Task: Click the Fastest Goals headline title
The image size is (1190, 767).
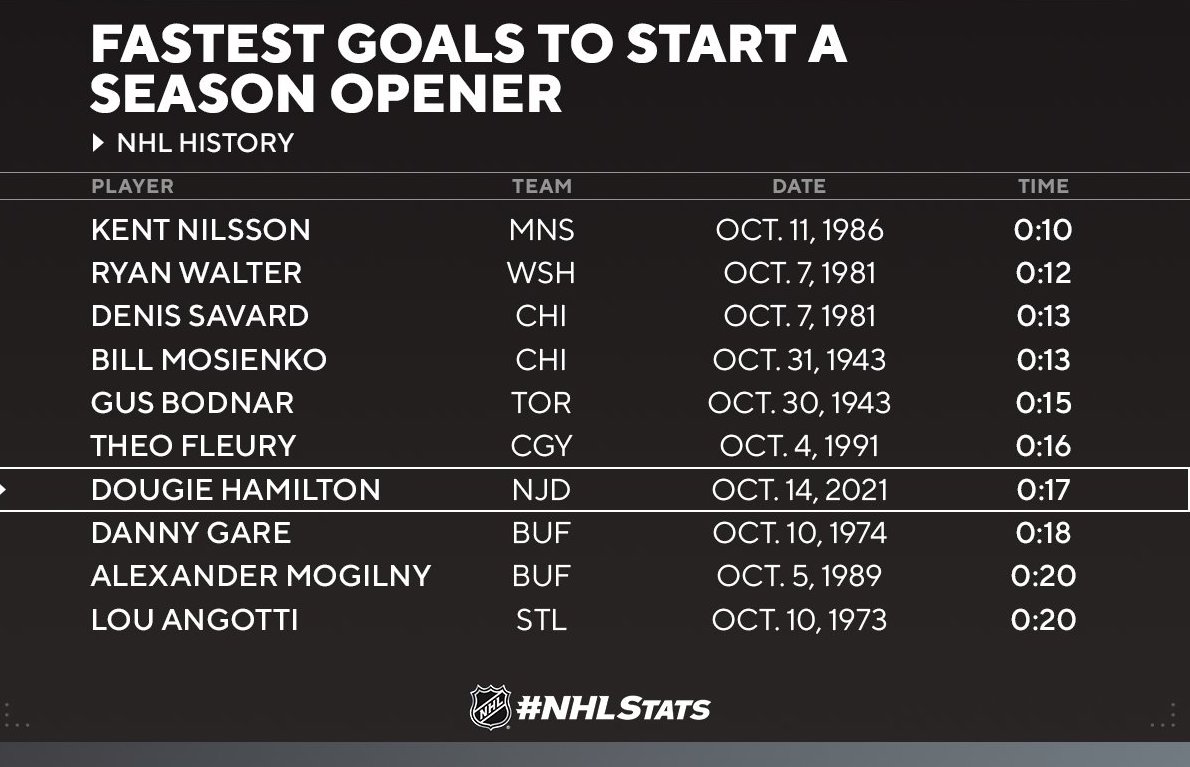Action: coord(468,69)
